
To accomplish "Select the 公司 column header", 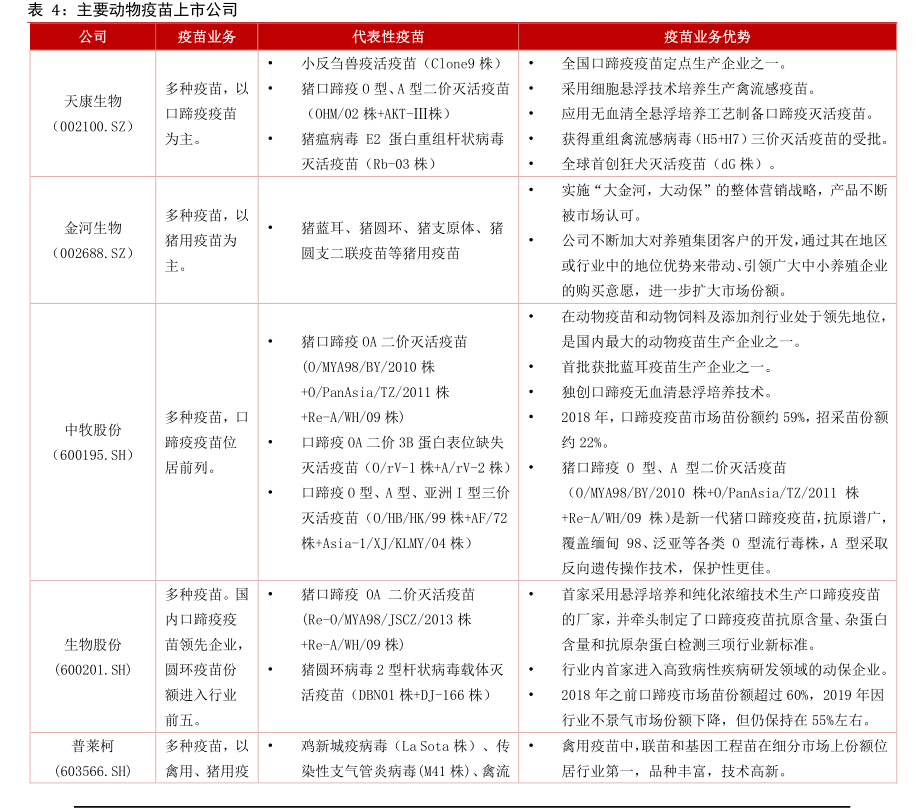I will point(92,37).
